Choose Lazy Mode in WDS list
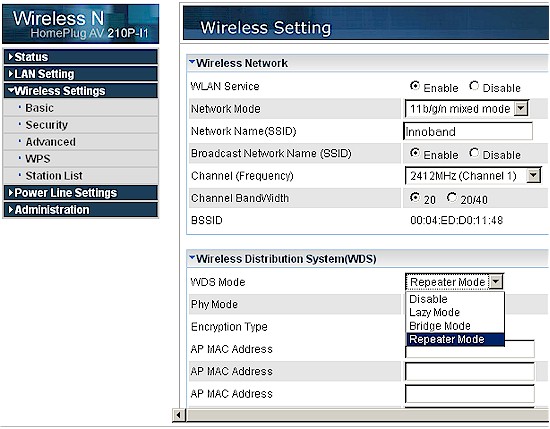 (455, 312)
